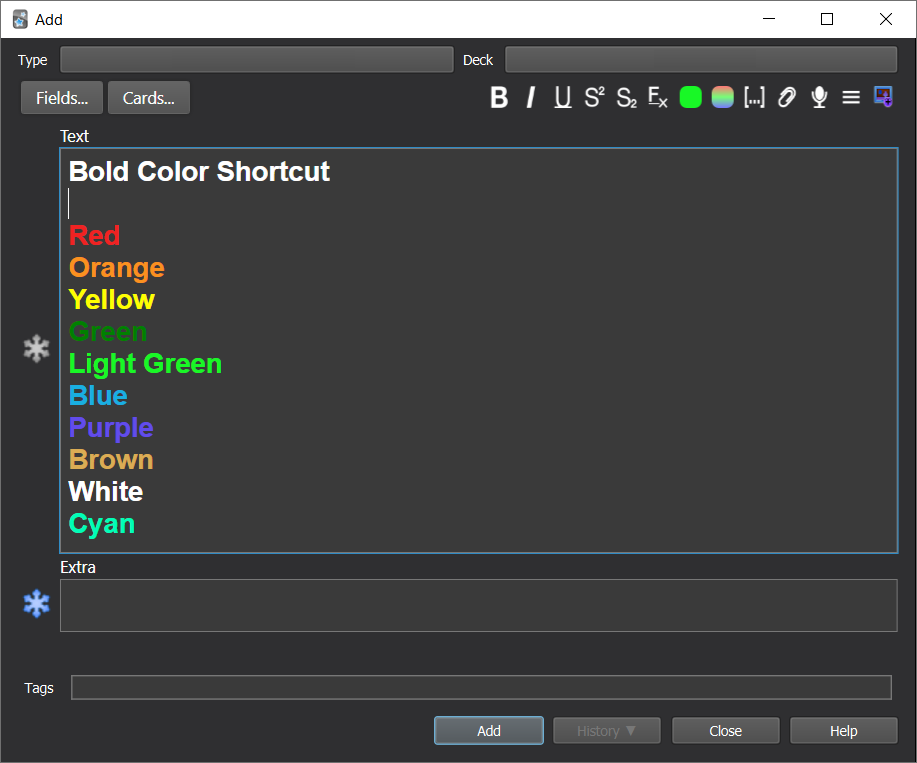Open the hamburger more-options menu
Screen dimensions: 917x763
point(851,97)
